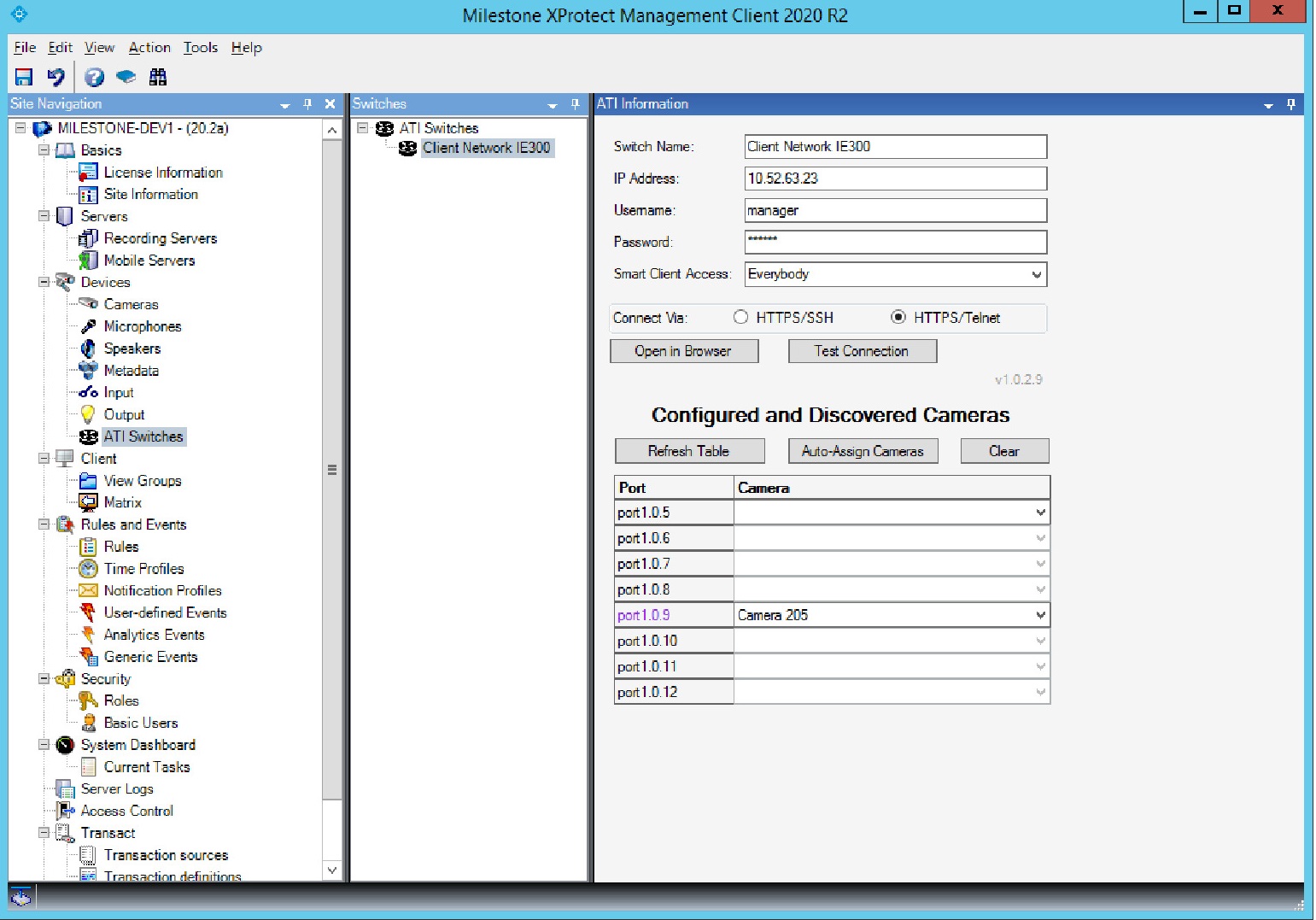This screenshot has width=1316, height=920.
Task: Open the Smart Client Access dropdown
Action: coord(1037,275)
